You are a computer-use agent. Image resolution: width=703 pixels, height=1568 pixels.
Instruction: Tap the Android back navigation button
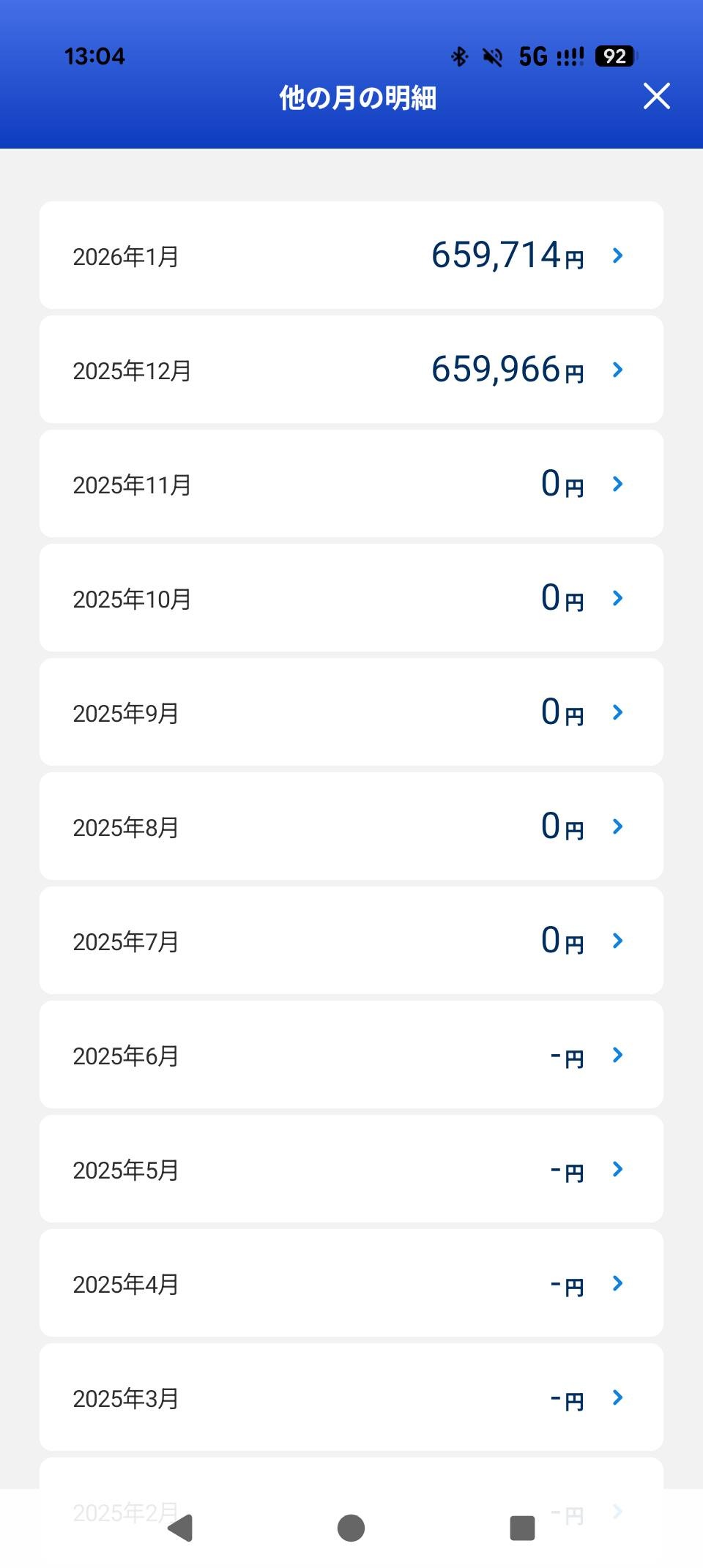click(181, 1528)
